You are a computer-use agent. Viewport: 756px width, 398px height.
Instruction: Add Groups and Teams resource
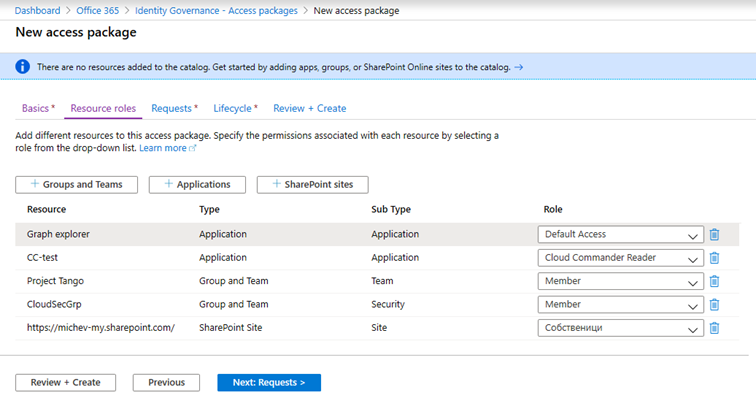(76, 185)
